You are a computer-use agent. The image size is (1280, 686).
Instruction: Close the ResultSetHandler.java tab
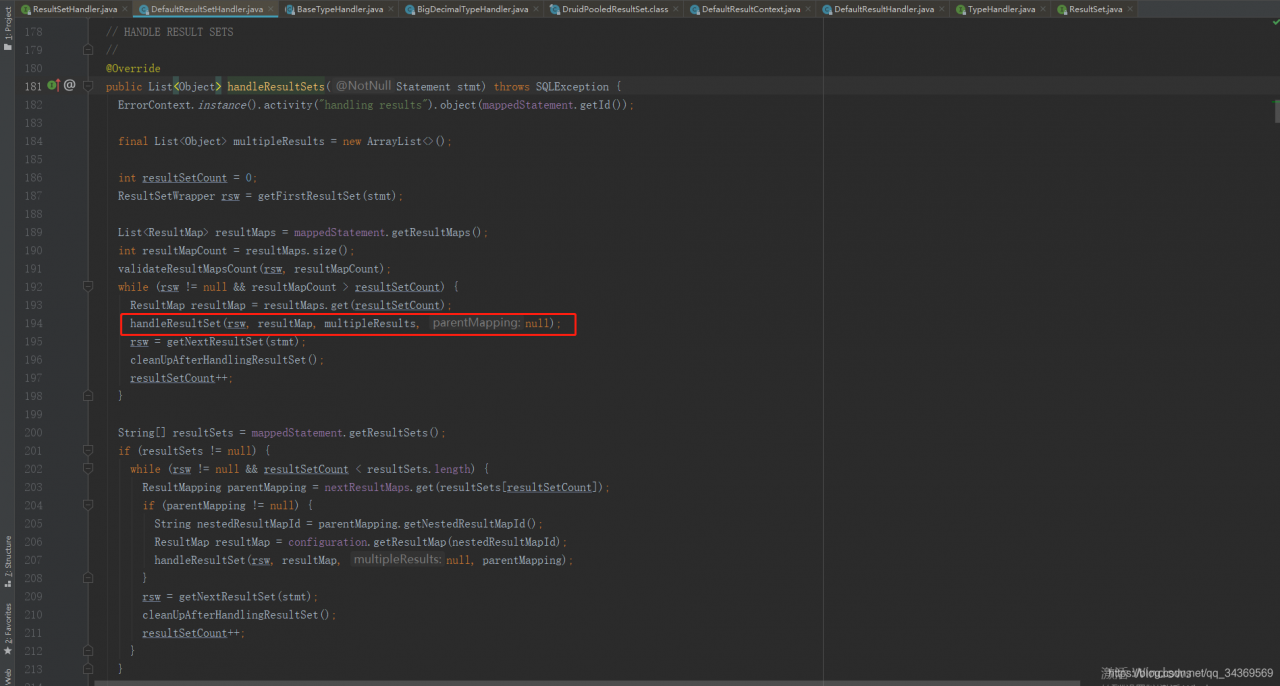coord(125,9)
